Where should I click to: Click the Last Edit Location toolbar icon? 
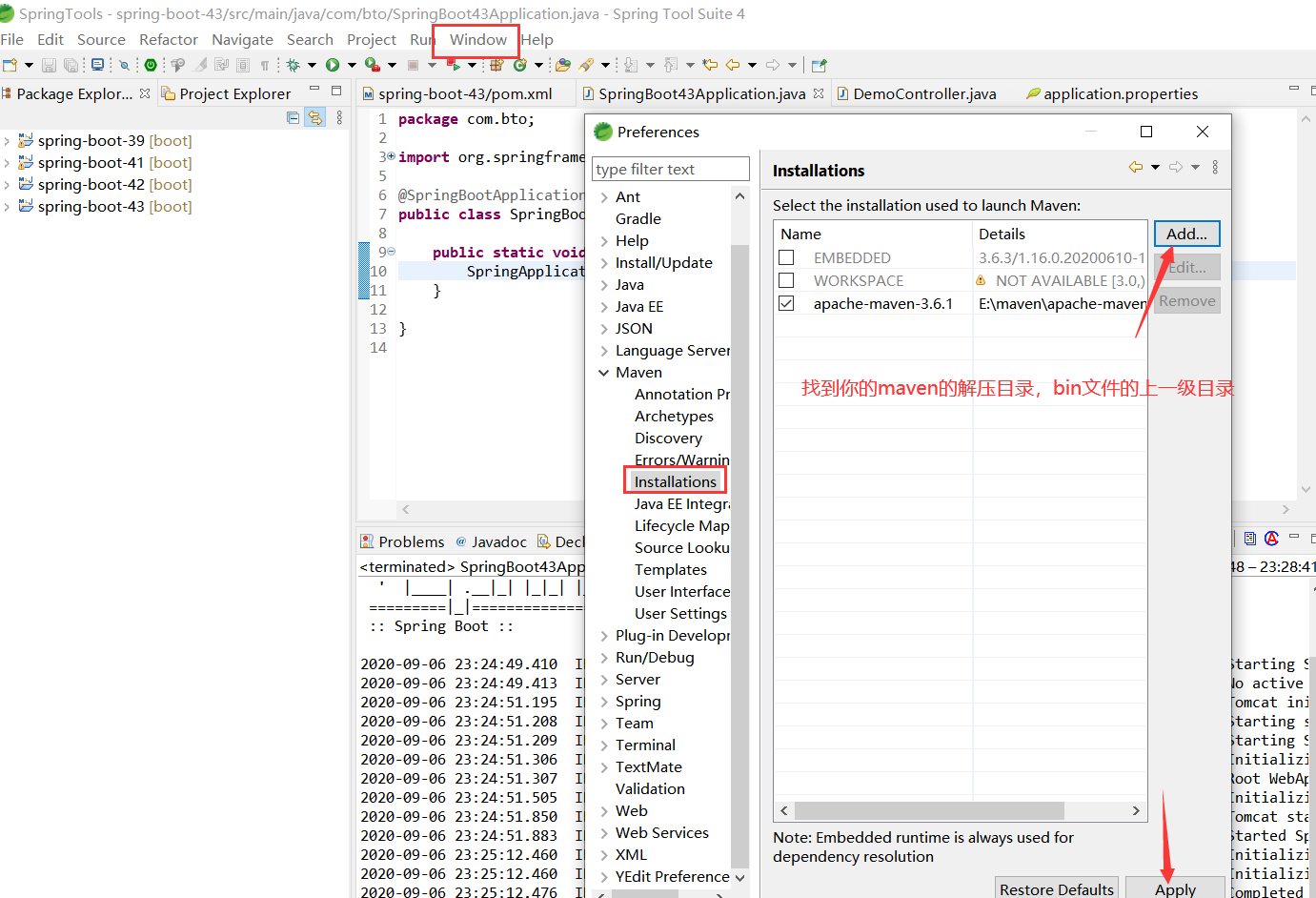tap(710, 65)
